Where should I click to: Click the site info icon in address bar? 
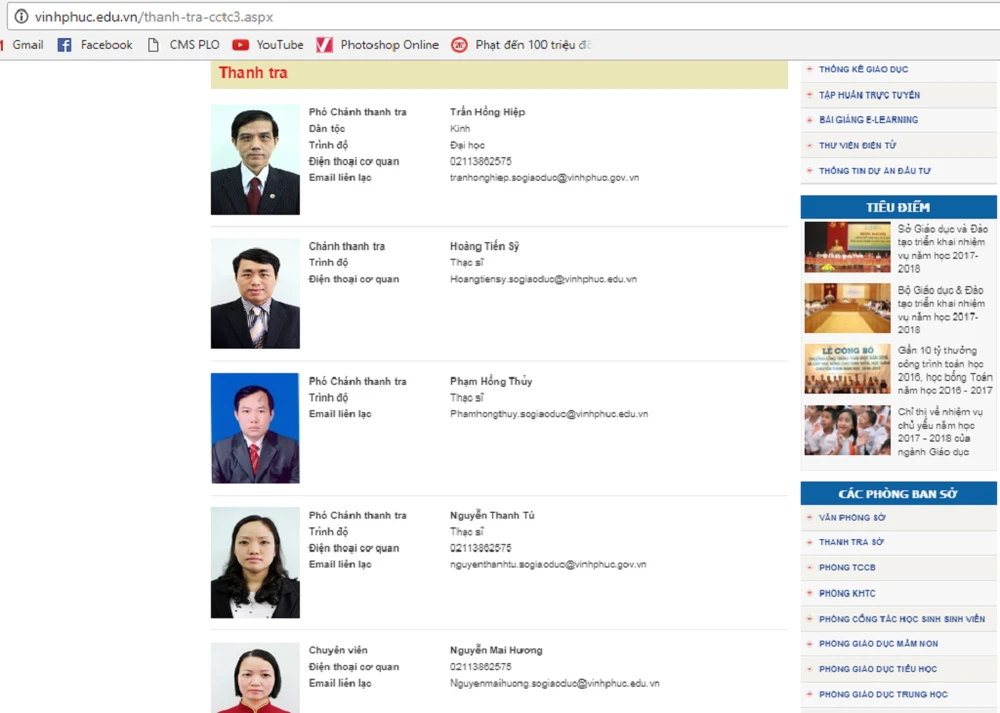[x=20, y=17]
